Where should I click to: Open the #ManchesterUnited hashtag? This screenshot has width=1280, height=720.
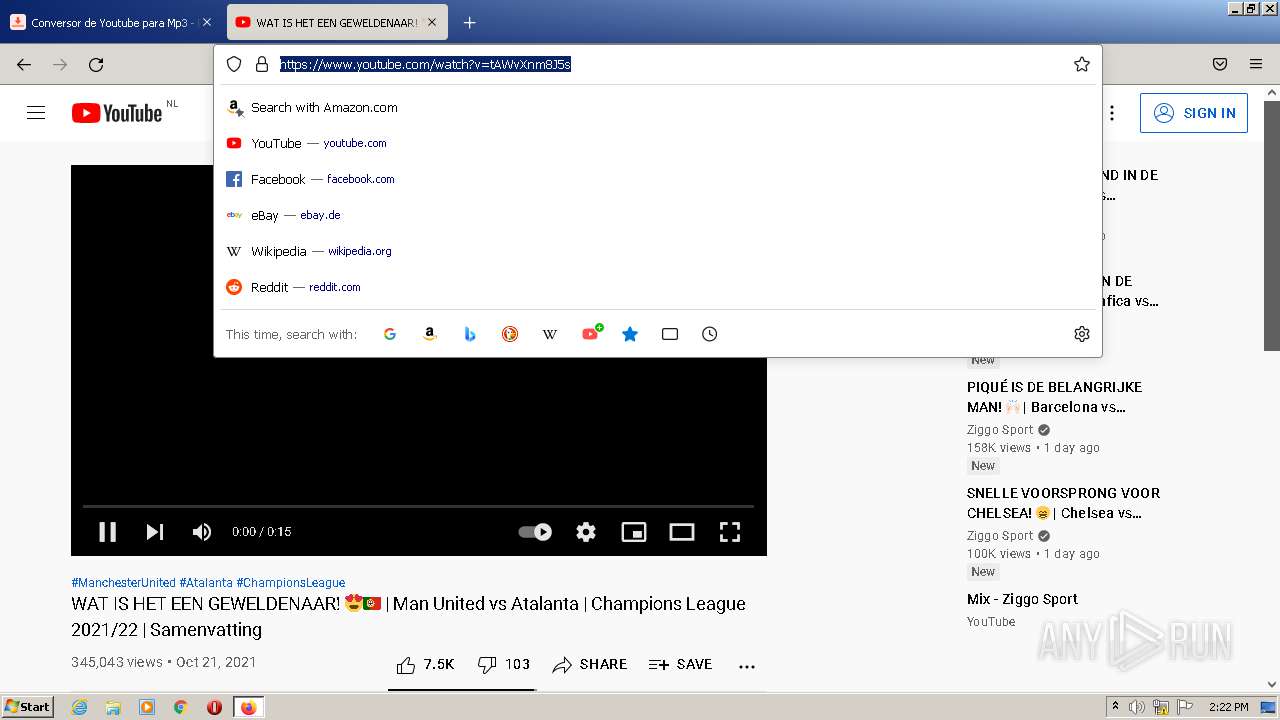point(123,582)
